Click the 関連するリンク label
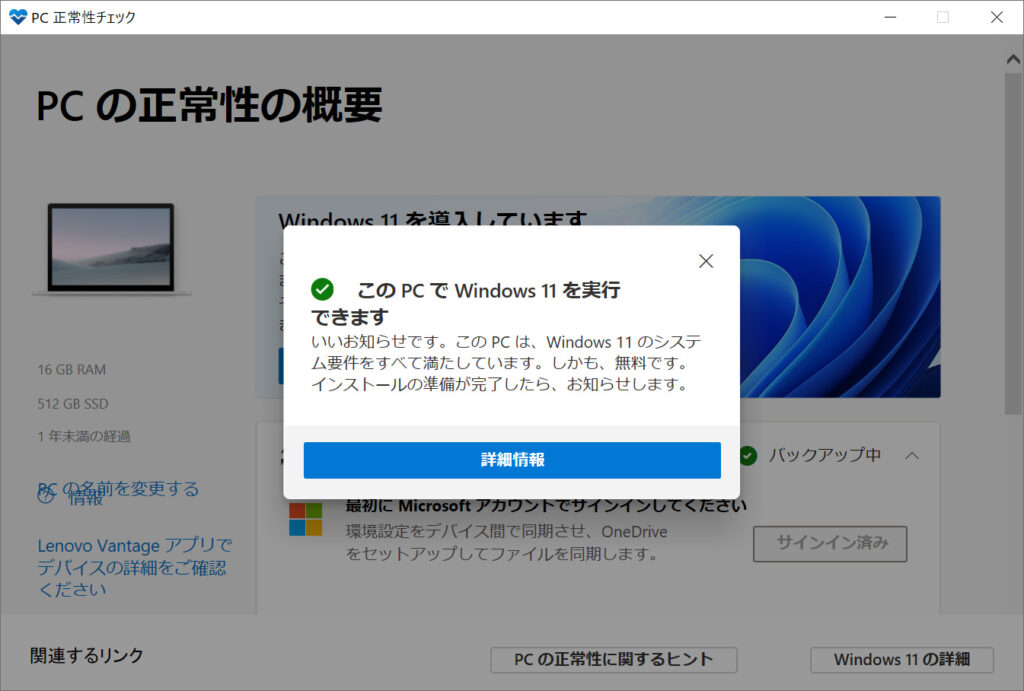The width and height of the screenshot is (1024, 691). tap(87, 655)
